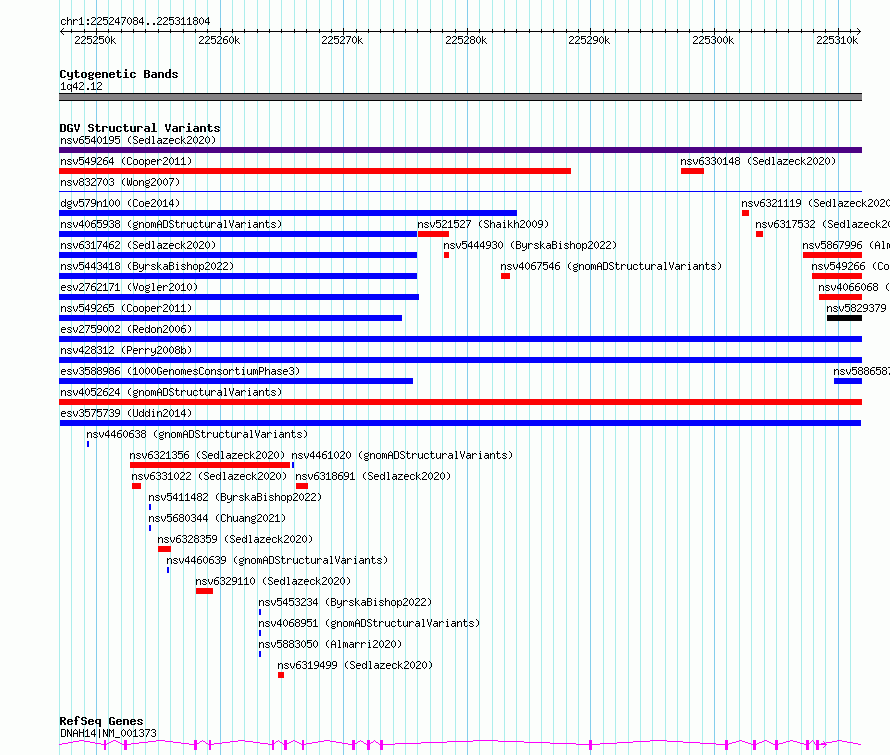Select the red bar under nsv521527
The width and height of the screenshot is (890, 755).
pyautogui.click(x=433, y=234)
